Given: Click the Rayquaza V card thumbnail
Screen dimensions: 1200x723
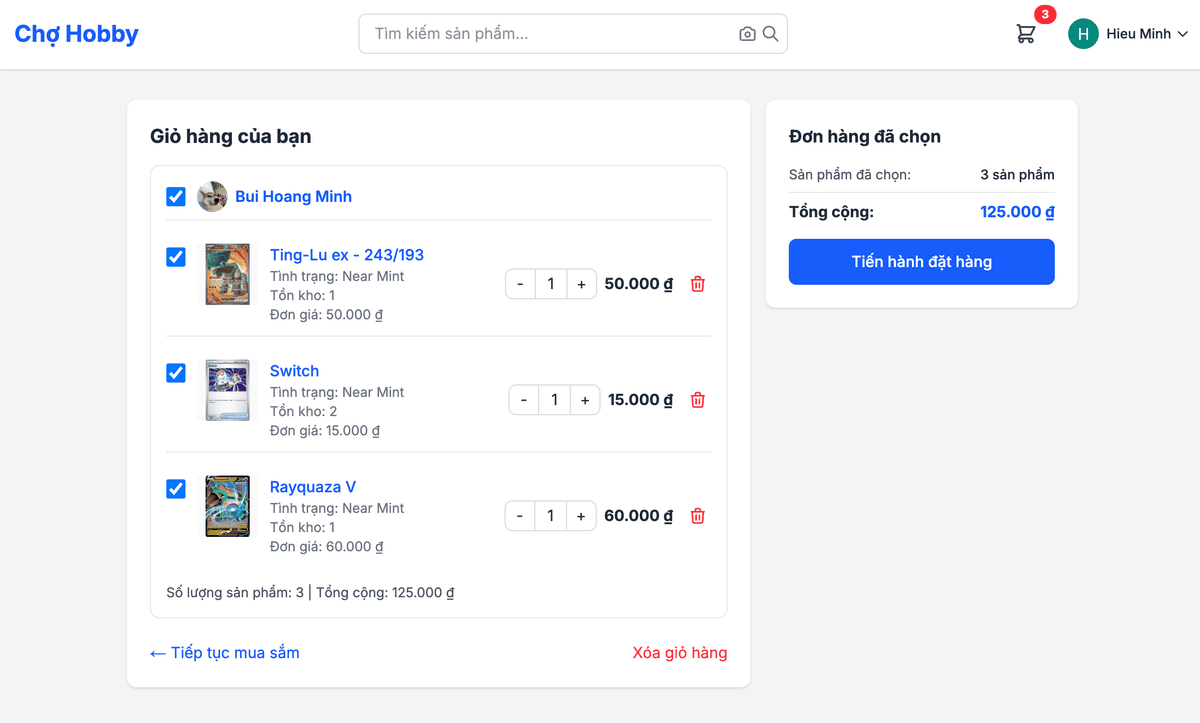Looking at the screenshot, I should tap(227, 505).
